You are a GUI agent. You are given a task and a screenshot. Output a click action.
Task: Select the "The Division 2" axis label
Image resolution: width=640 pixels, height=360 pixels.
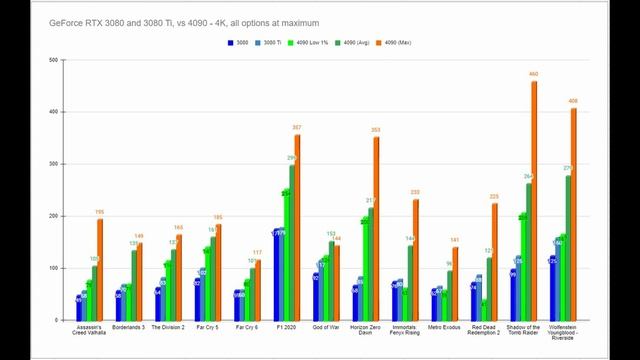pos(168,327)
